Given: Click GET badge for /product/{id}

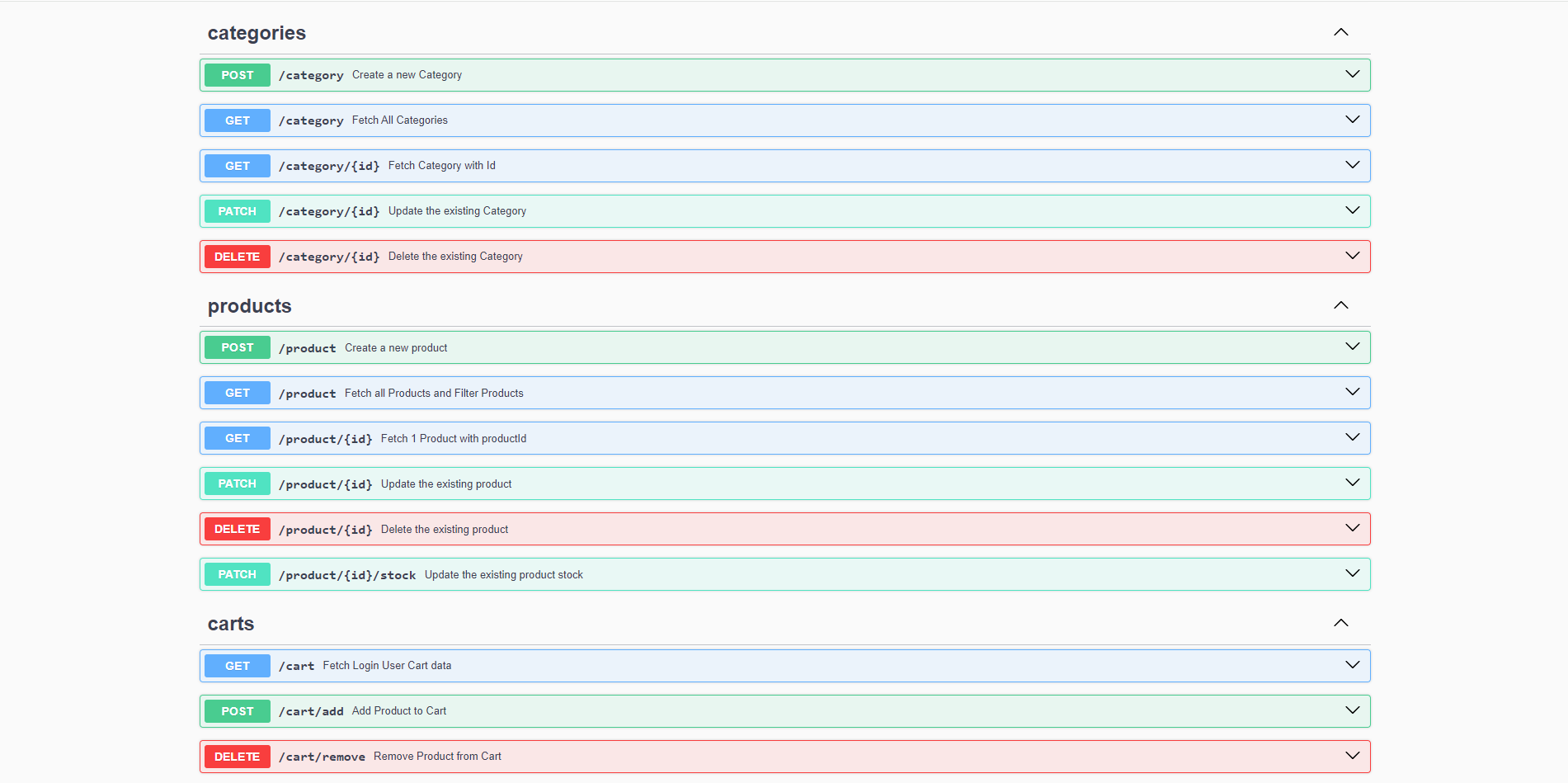Looking at the screenshot, I should pos(238,438).
